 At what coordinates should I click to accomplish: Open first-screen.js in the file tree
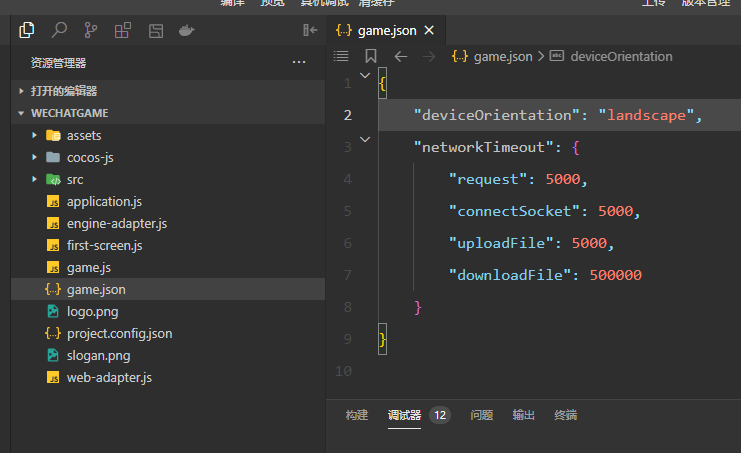[168, 245]
